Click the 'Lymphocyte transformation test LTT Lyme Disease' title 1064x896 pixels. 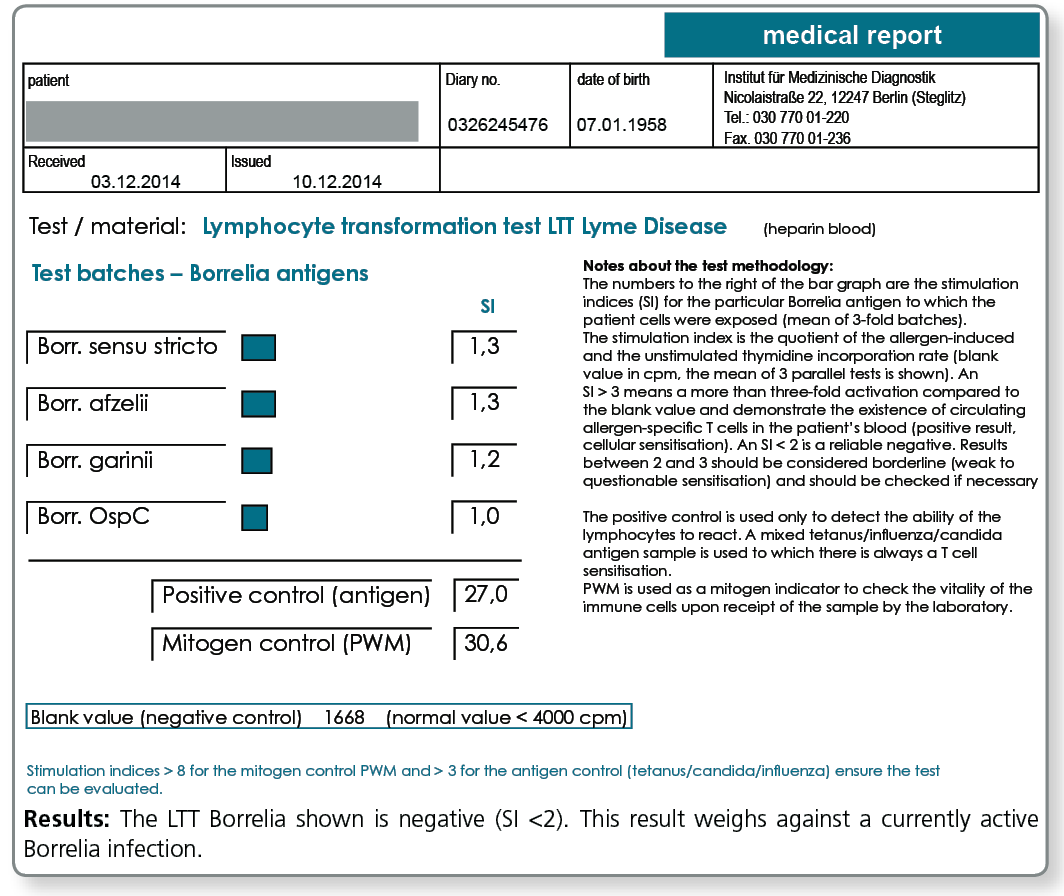click(465, 226)
